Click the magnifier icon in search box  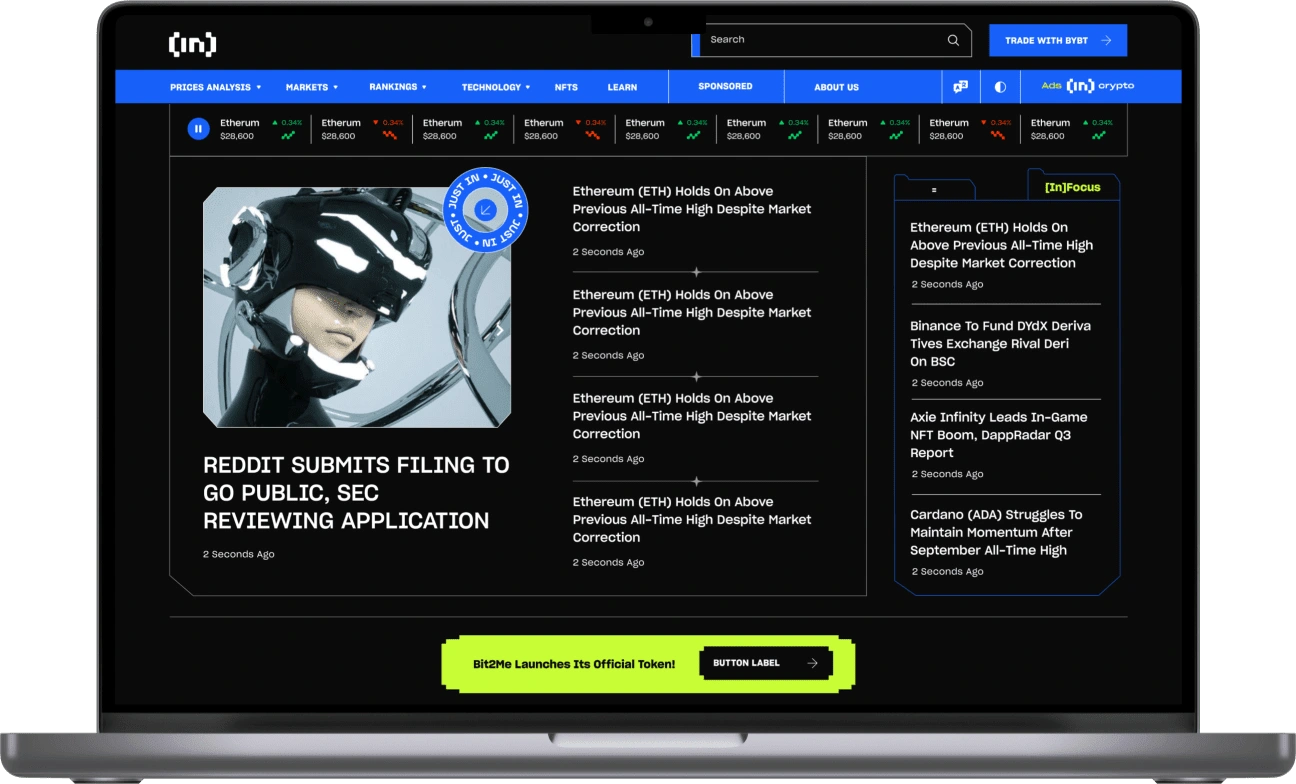coord(953,40)
